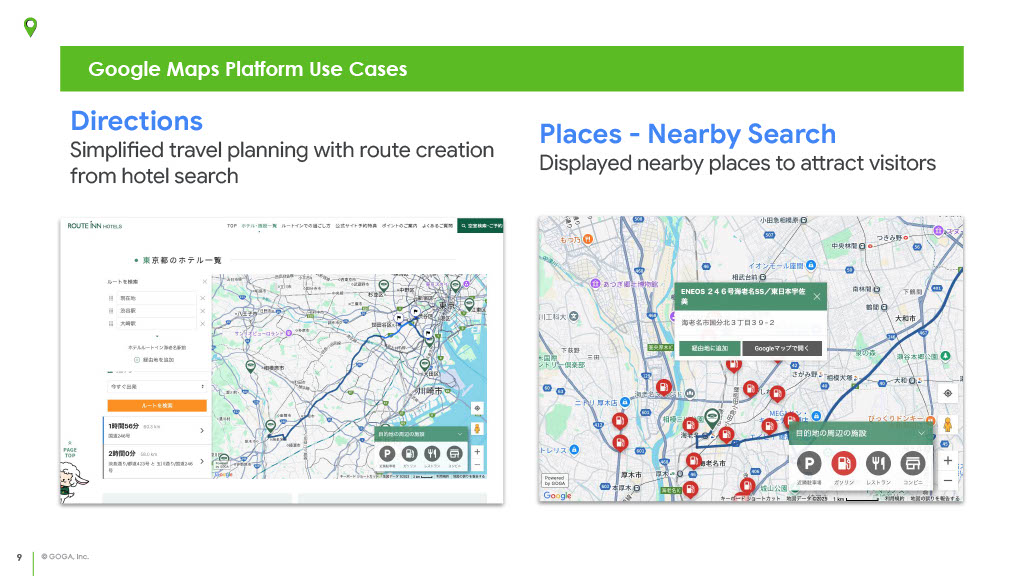Select parking icon on the Directions map
Viewport: 1024px width, 576px height.
point(387,454)
